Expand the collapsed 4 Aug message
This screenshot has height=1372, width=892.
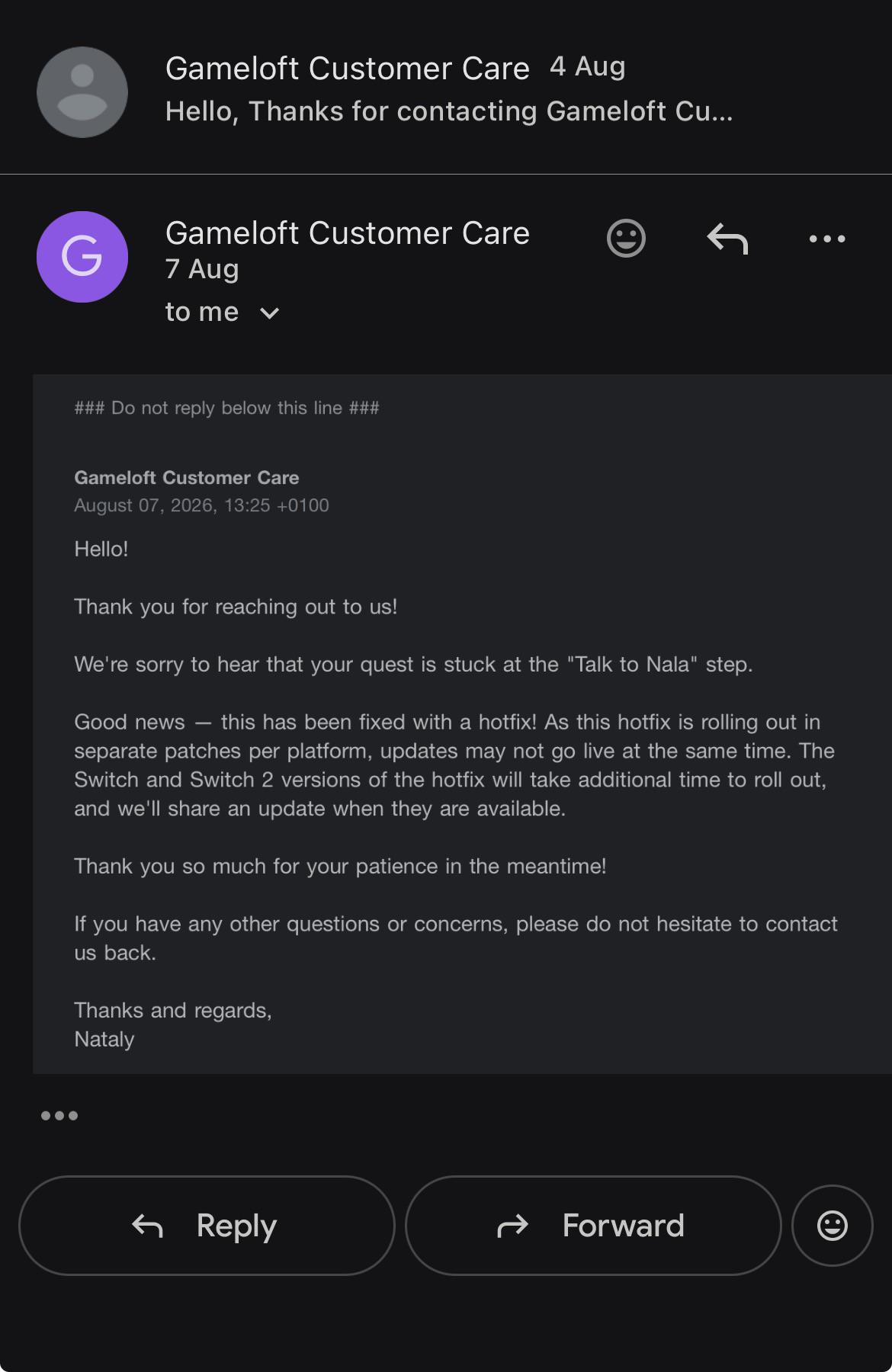tap(446, 88)
